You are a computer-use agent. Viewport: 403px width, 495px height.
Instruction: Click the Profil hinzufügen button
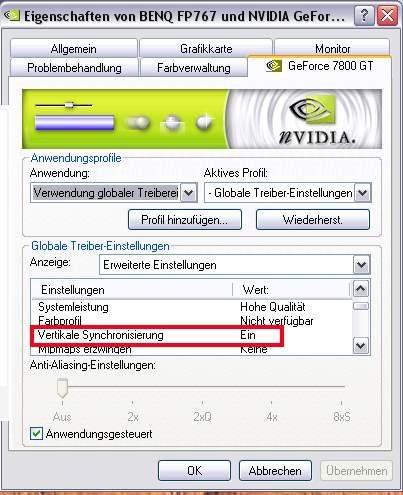185,220
